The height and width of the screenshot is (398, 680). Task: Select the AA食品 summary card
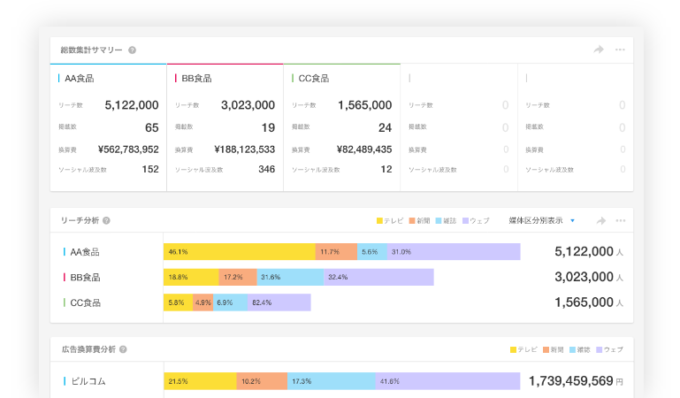tap(108, 127)
